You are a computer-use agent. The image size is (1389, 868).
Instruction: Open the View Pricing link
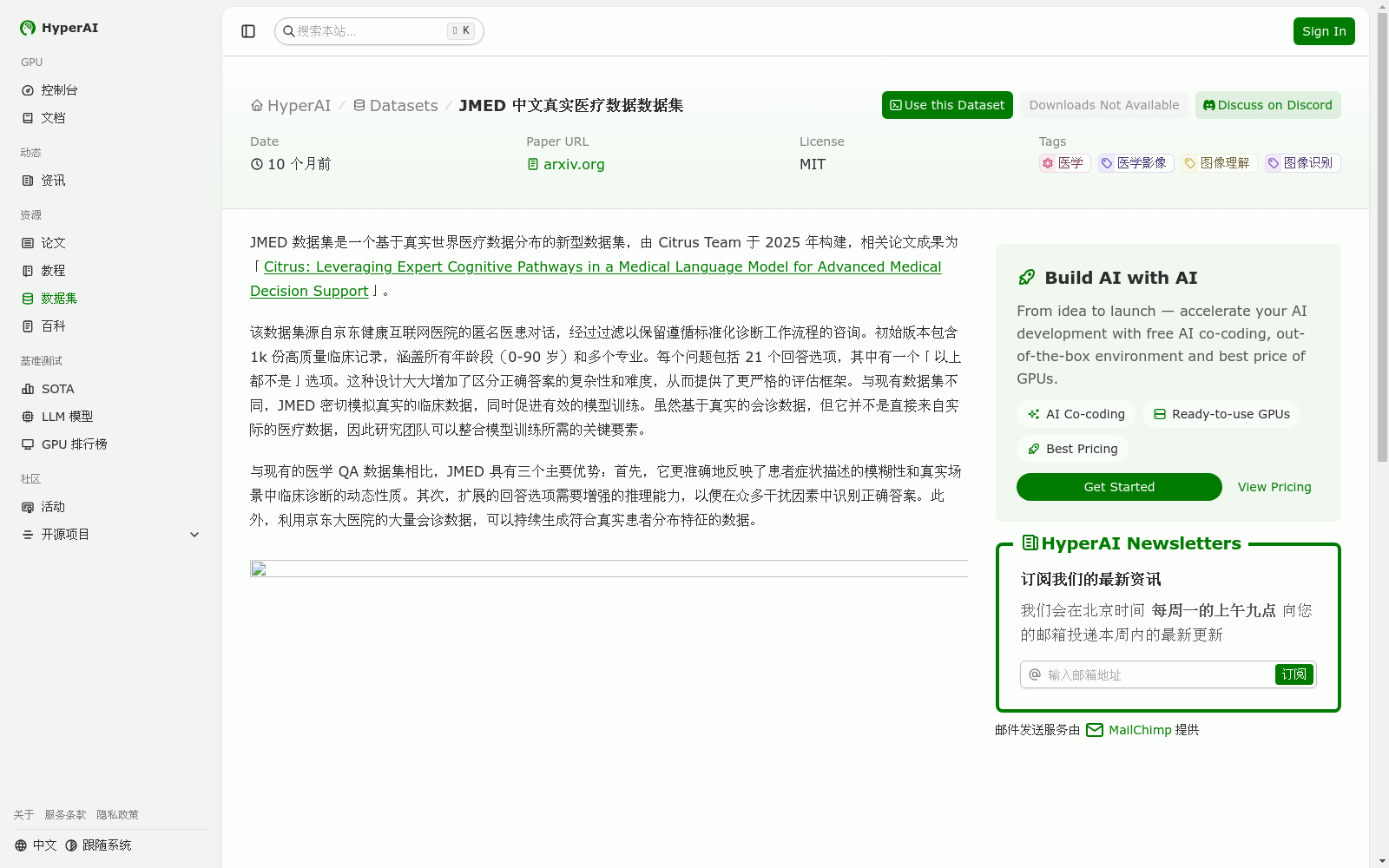[x=1274, y=487]
